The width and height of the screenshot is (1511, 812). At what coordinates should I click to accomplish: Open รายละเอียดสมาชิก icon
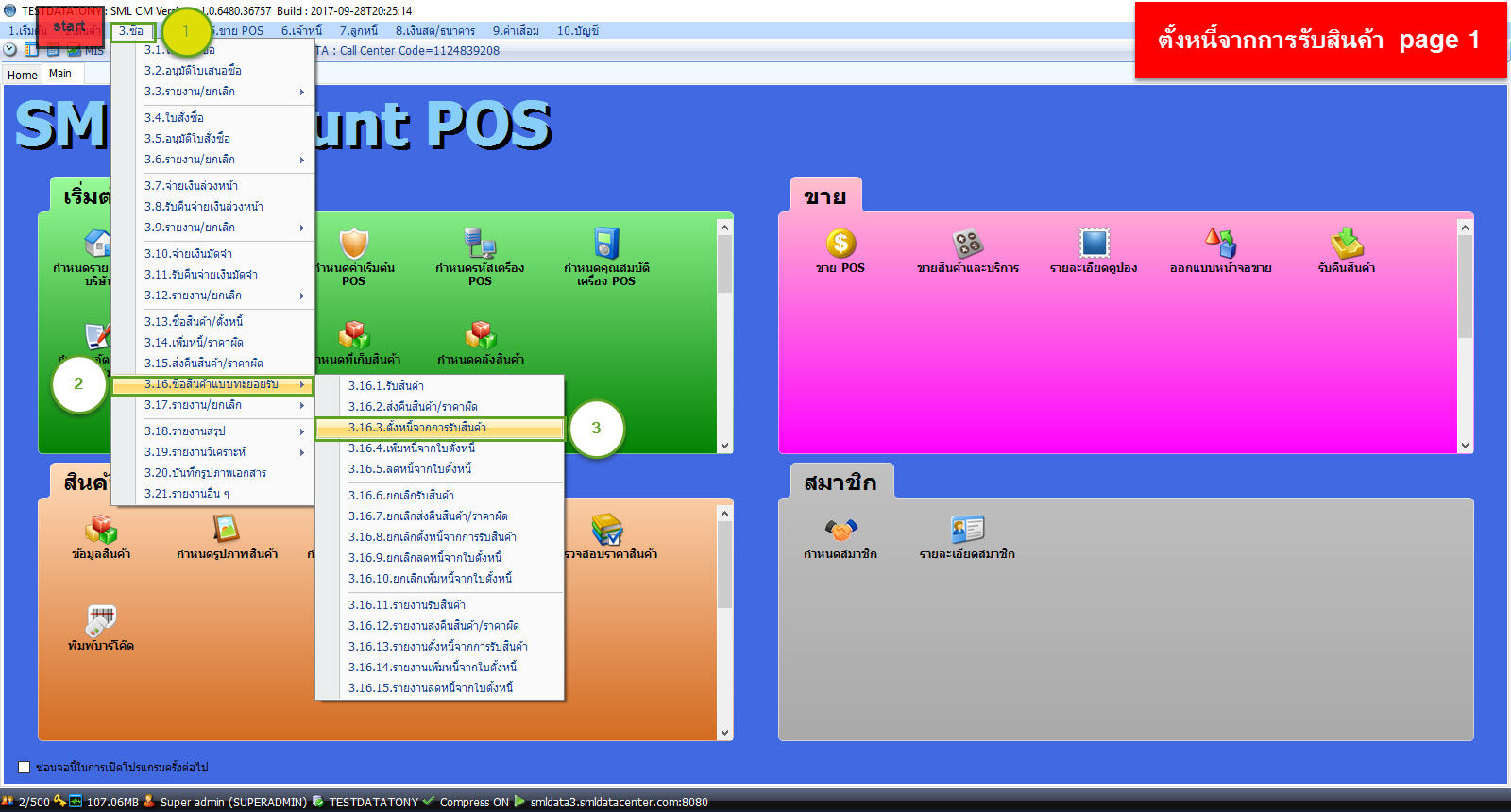pyautogui.click(x=967, y=530)
